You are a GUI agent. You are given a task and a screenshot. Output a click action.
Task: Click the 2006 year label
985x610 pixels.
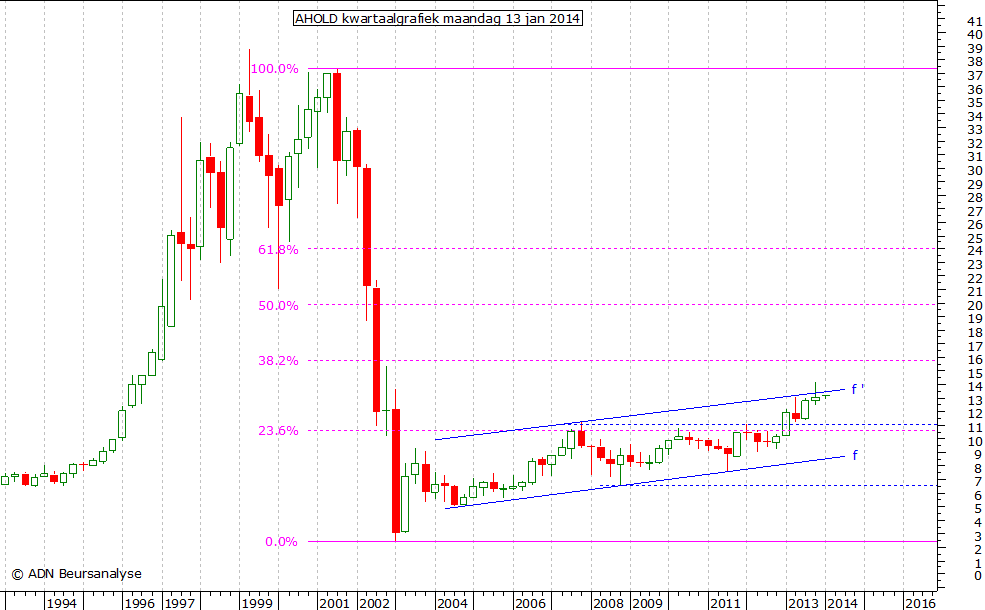pyautogui.click(x=530, y=603)
